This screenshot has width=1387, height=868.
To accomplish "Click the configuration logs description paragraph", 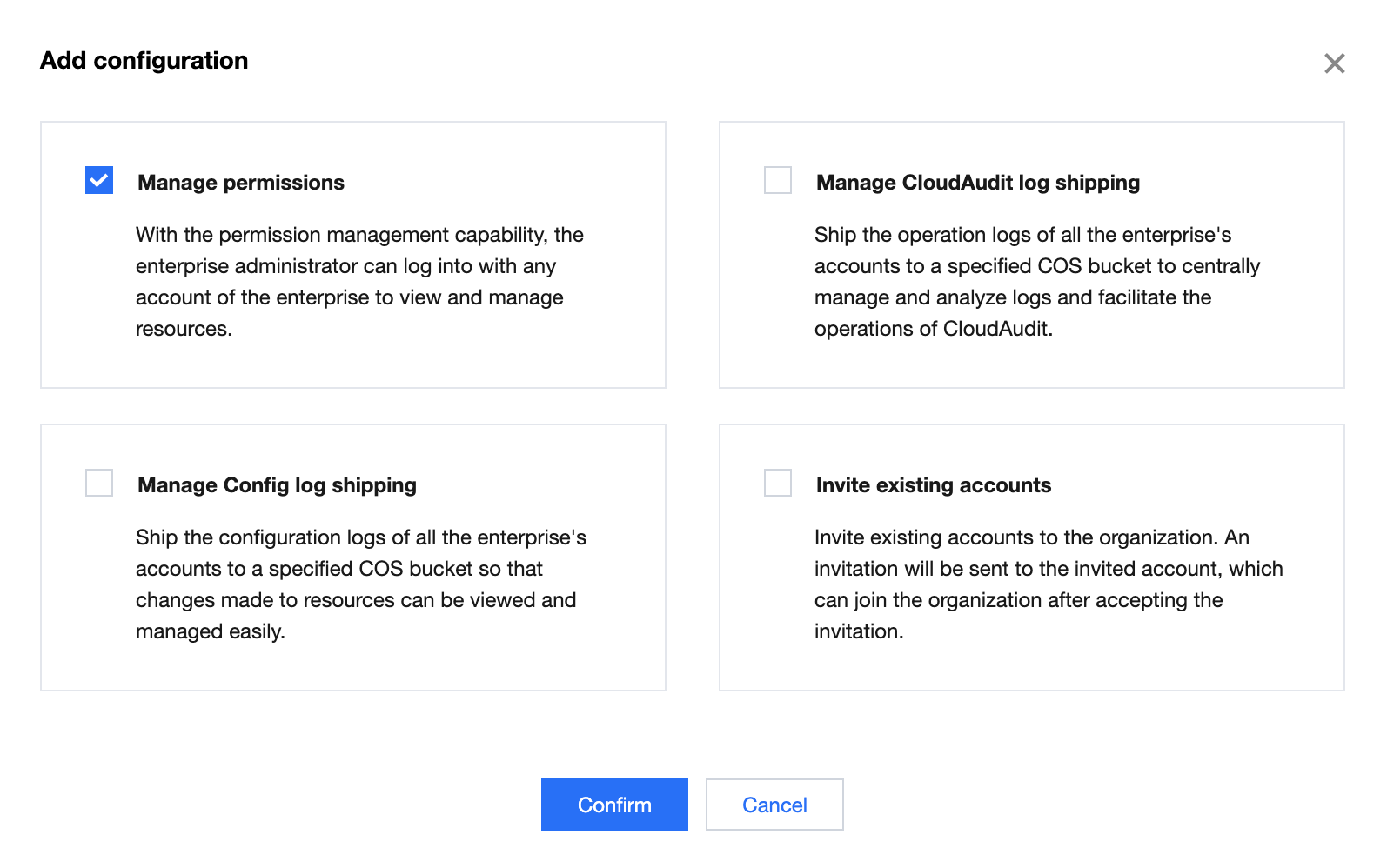I will (360, 584).
